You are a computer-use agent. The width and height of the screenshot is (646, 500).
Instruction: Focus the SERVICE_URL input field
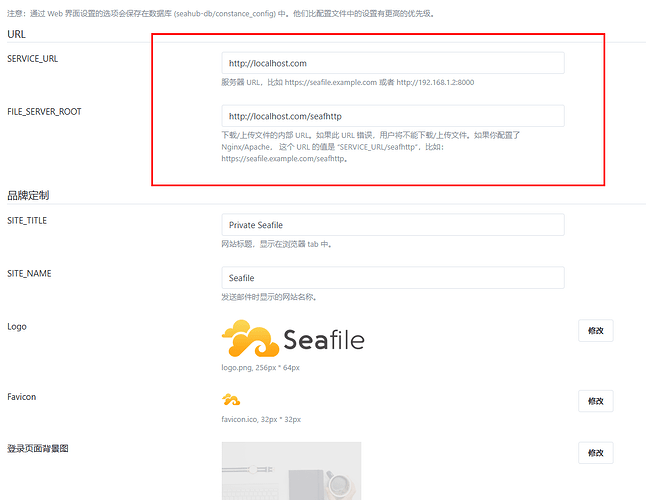click(x=392, y=63)
